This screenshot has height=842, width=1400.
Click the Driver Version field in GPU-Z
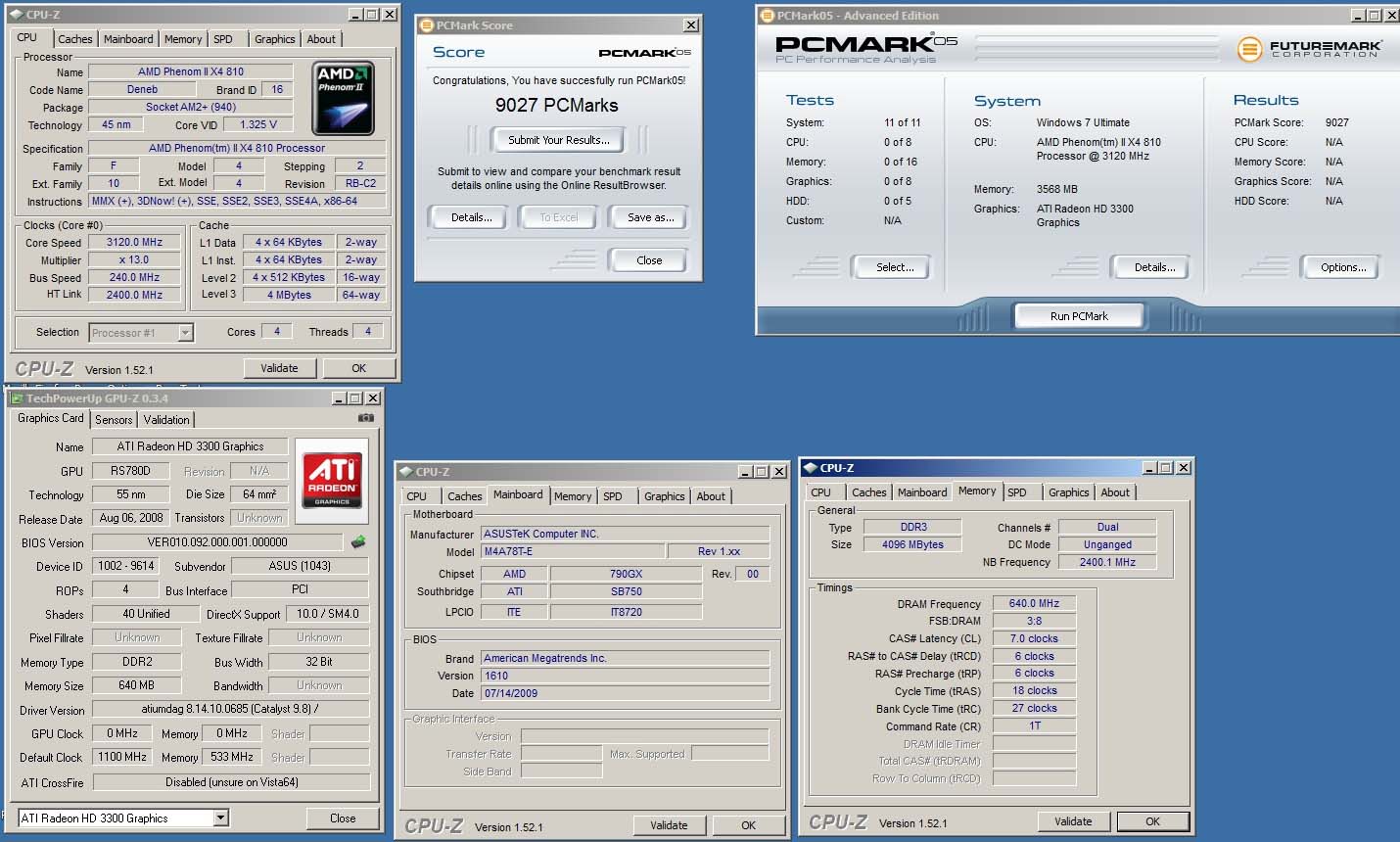230,709
